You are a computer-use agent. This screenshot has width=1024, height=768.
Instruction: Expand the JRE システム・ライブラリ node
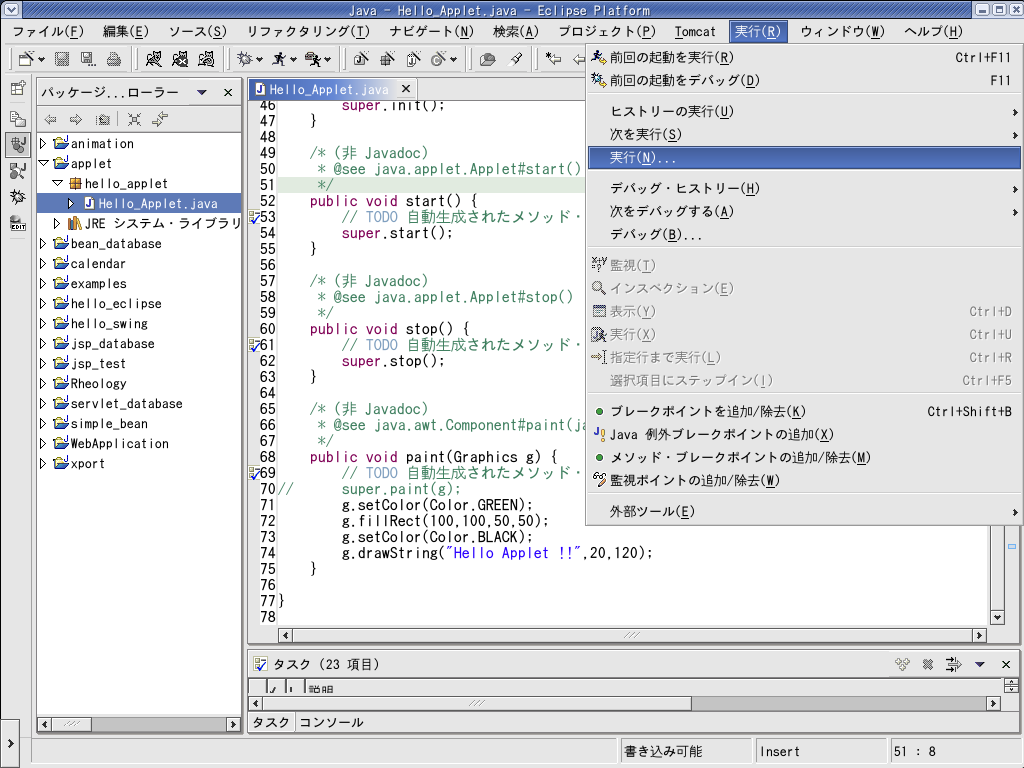pyautogui.click(x=57, y=223)
